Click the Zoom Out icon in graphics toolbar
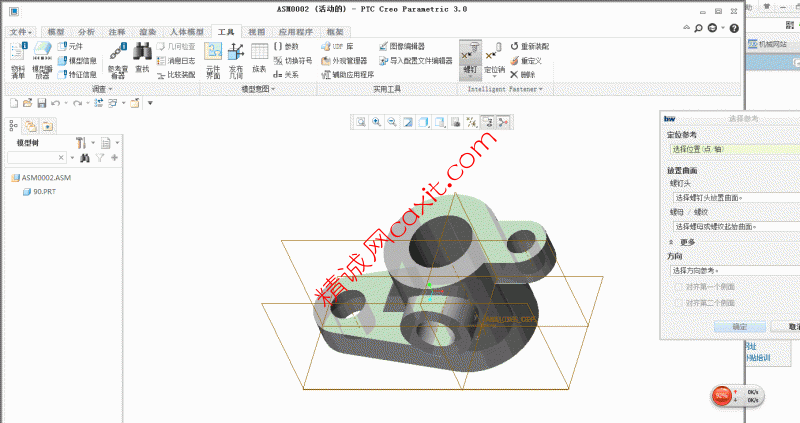The image size is (800, 423). [392, 122]
